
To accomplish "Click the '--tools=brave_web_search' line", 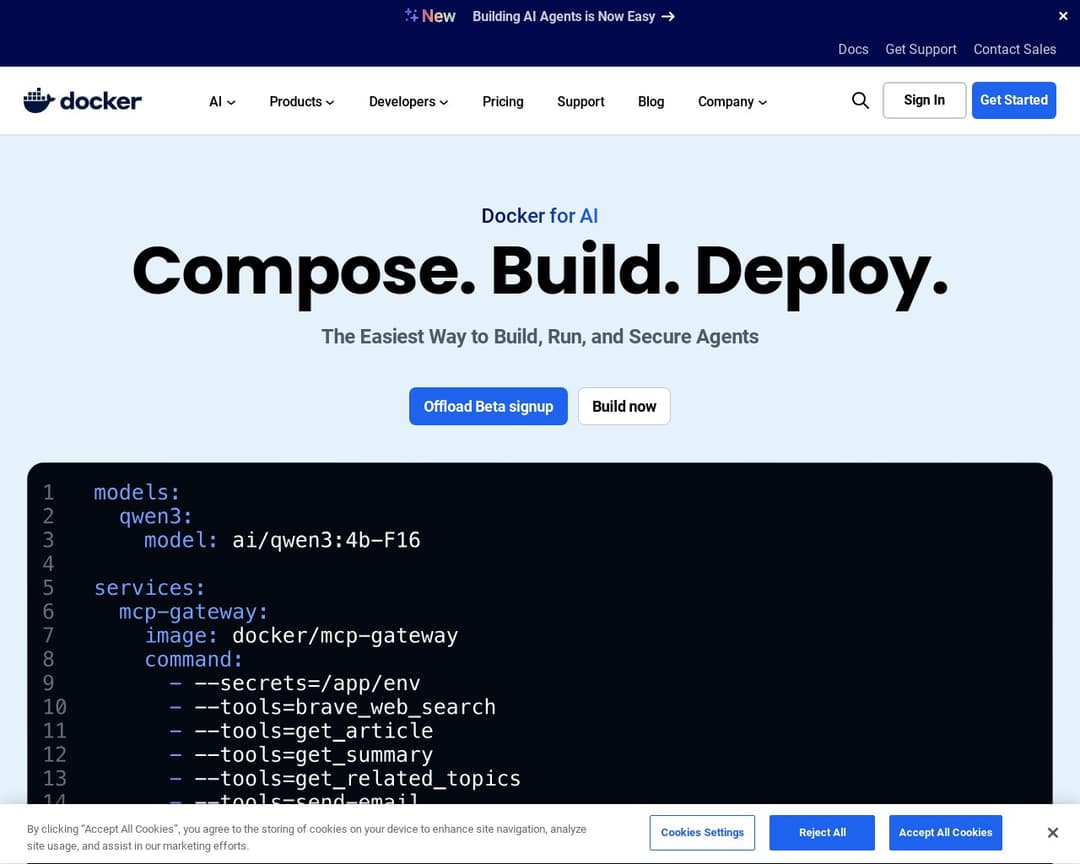I will pos(345,707).
